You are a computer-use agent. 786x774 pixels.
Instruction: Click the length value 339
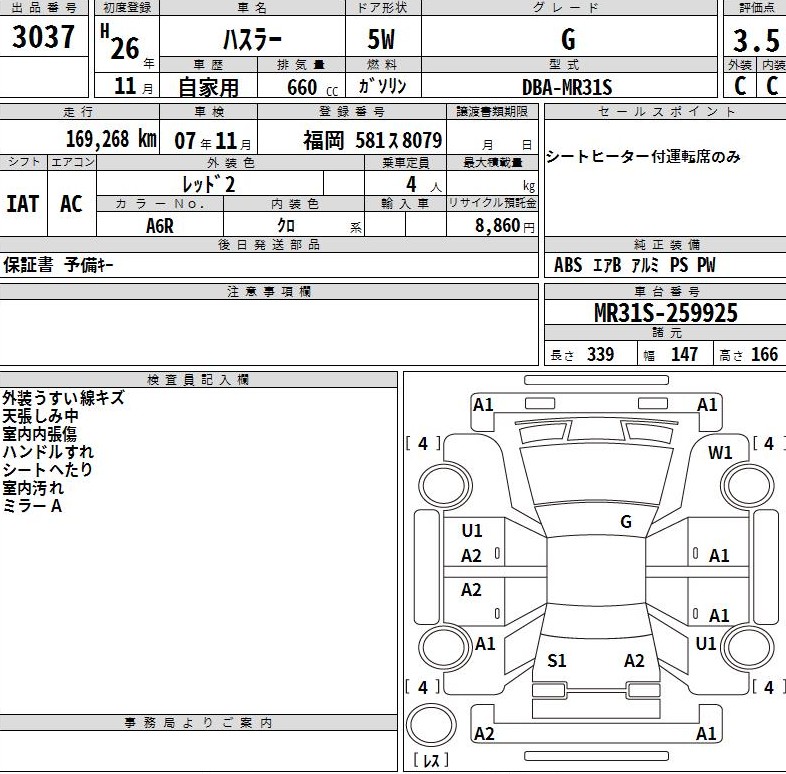(x=601, y=354)
